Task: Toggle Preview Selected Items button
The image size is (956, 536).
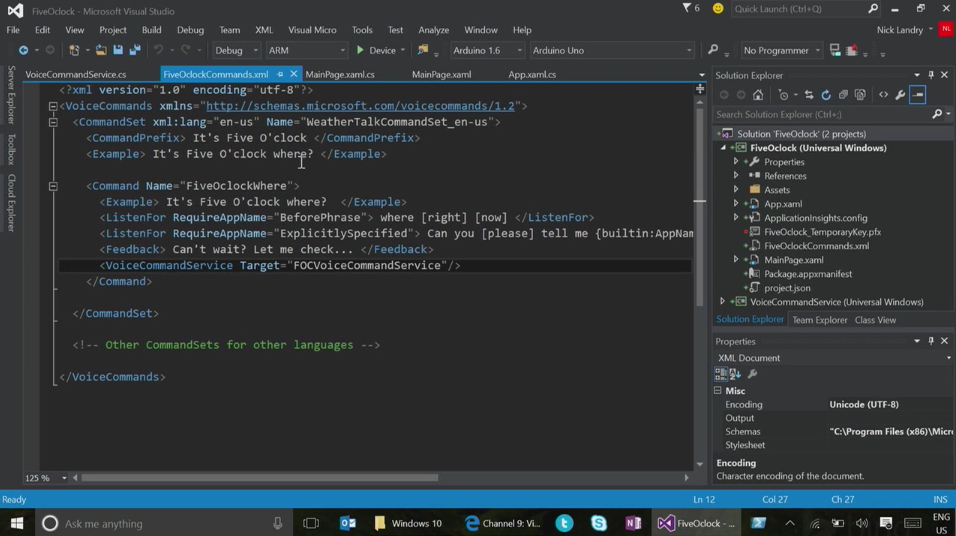Action: tap(918, 95)
